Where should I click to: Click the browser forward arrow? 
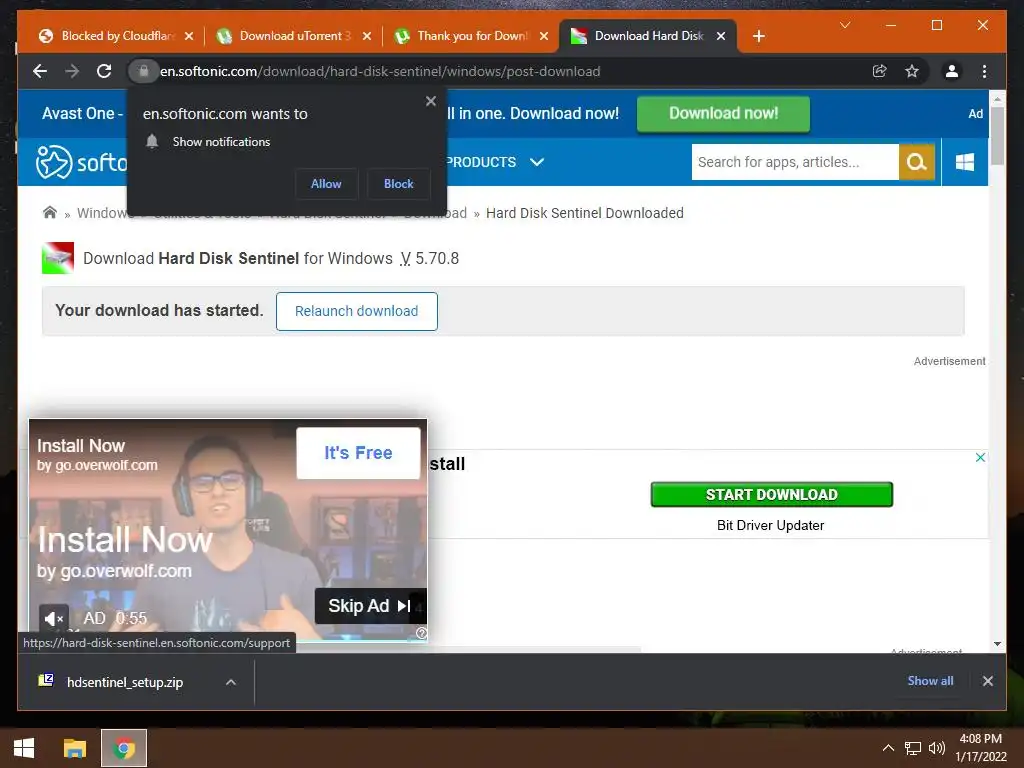(72, 71)
